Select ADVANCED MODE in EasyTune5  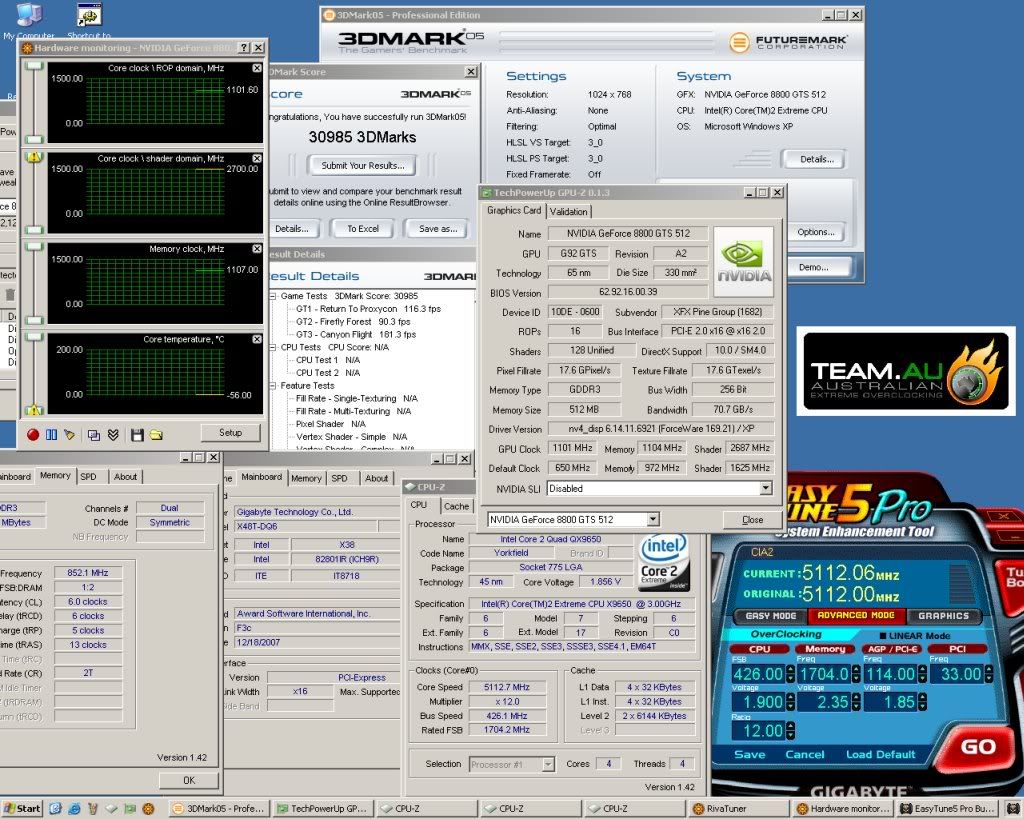pos(856,616)
